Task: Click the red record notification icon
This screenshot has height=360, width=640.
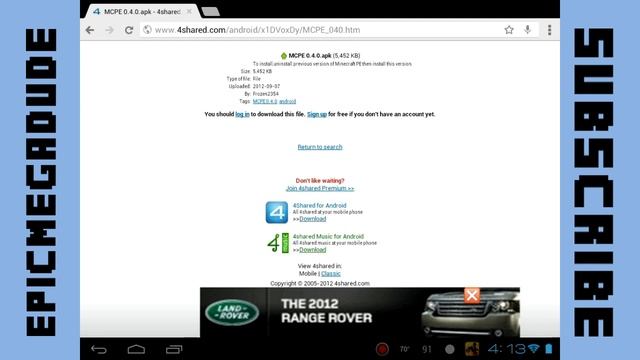Action: (382, 349)
